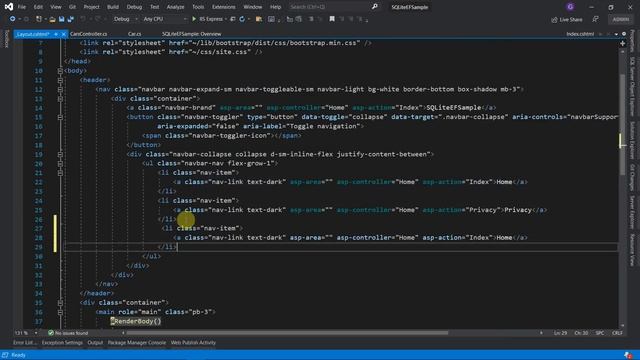The image size is (640, 360).
Task: Click the Ready status text
Action: (18, 355)
